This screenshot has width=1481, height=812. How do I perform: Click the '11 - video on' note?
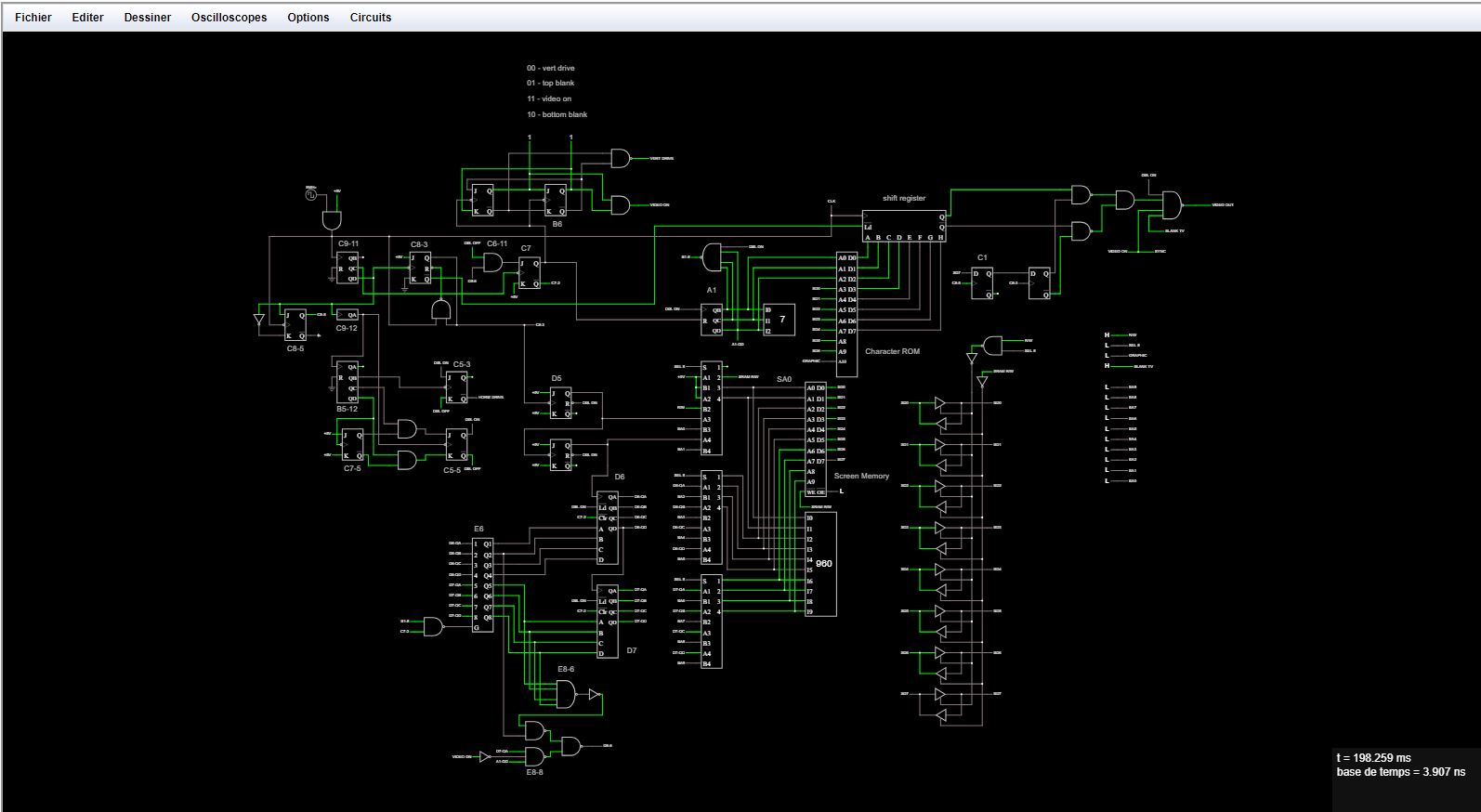(549, 98)
